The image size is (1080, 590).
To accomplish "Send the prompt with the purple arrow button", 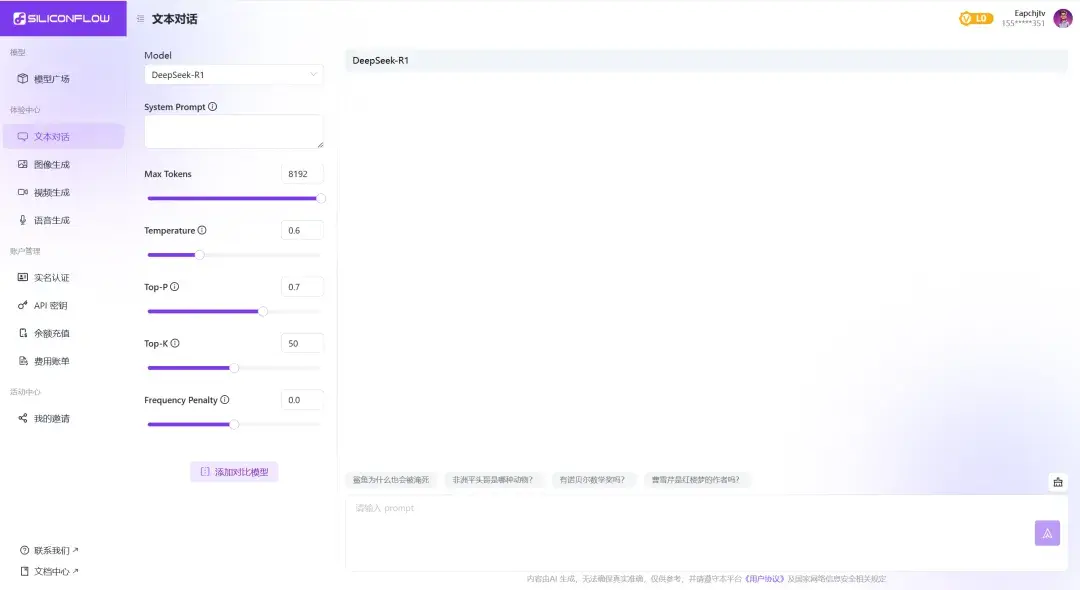I will (x=1047, y=533).
